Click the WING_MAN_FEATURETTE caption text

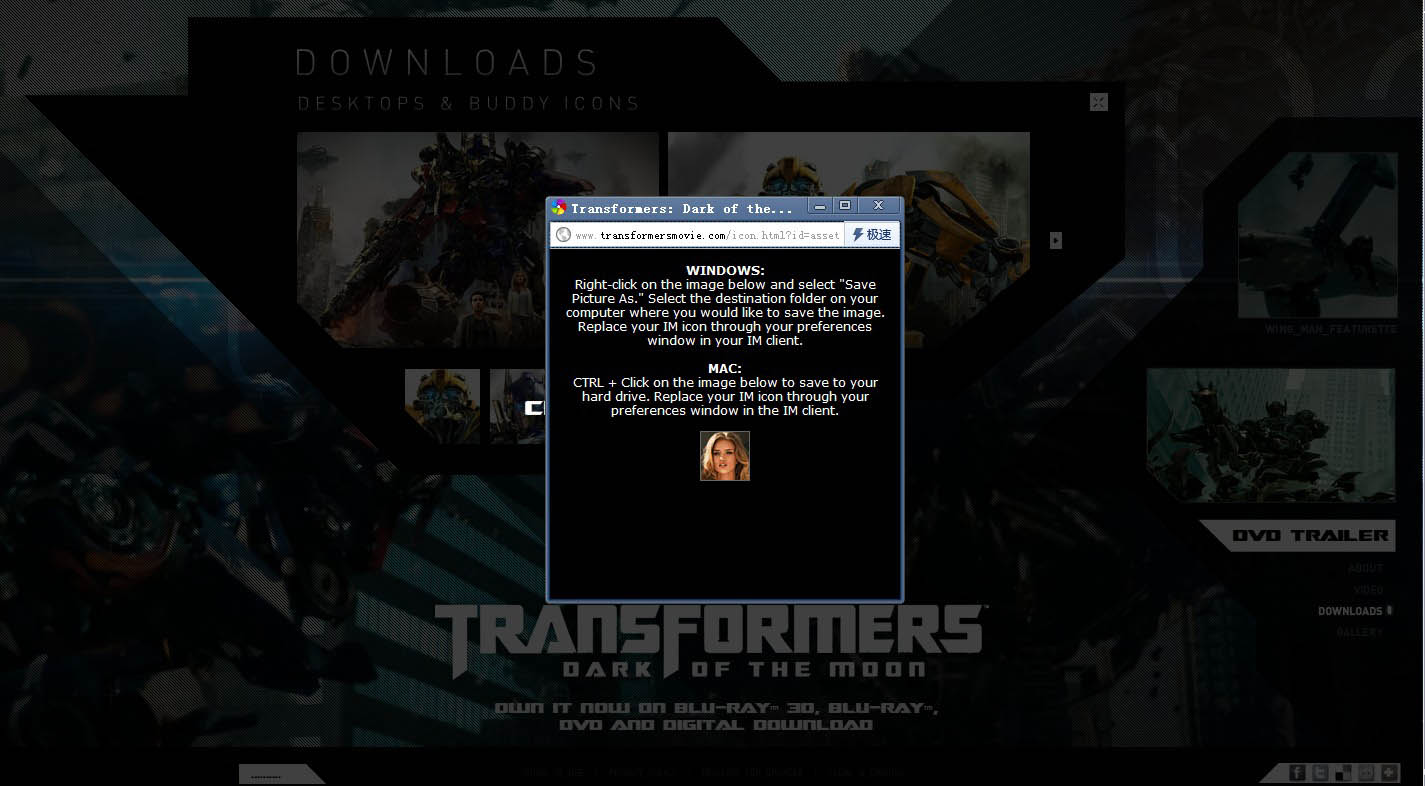click(x=1331, y=329)
